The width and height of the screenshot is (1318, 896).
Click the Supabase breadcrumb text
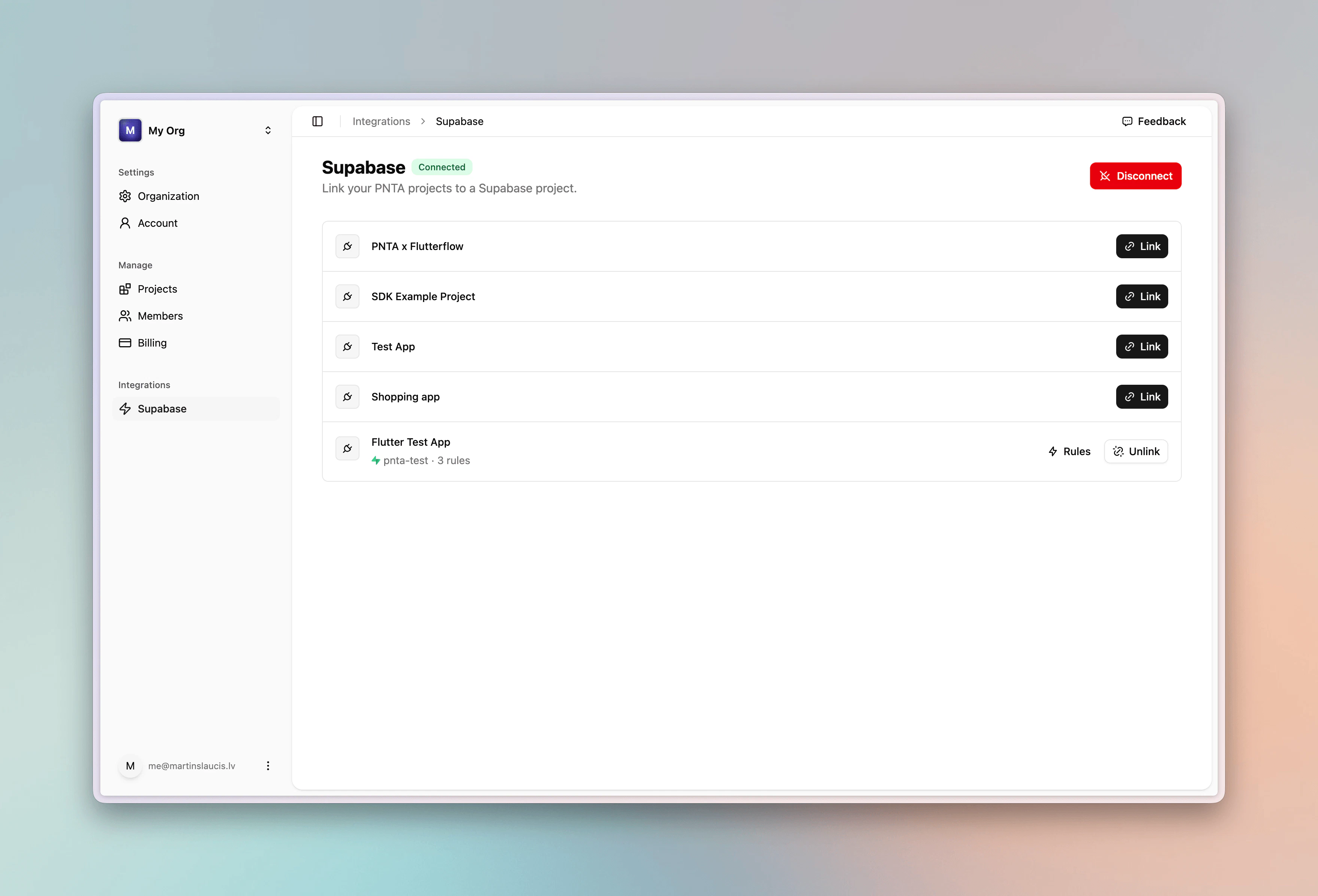coord(459,121)
